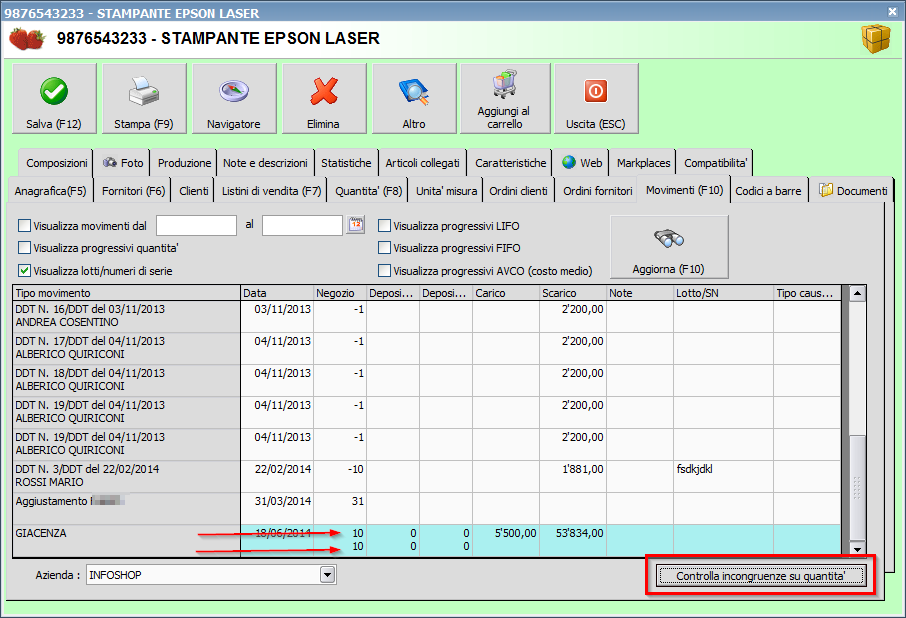Click the fsdkjdkl lot cell

(723, 475)
